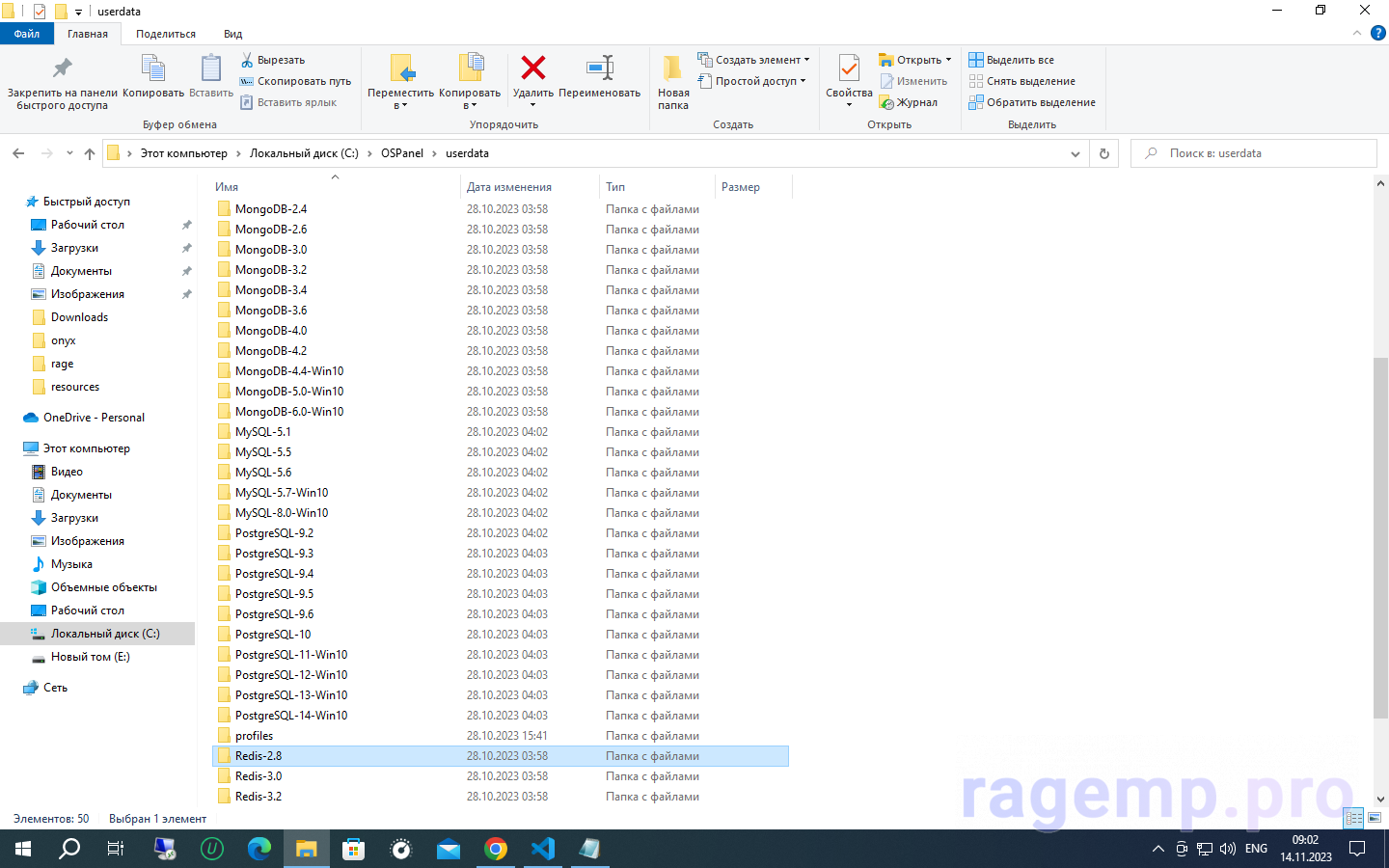Open the Move to ribbon command
This screenshot has height=868, width=1389.
coord(401,81)
